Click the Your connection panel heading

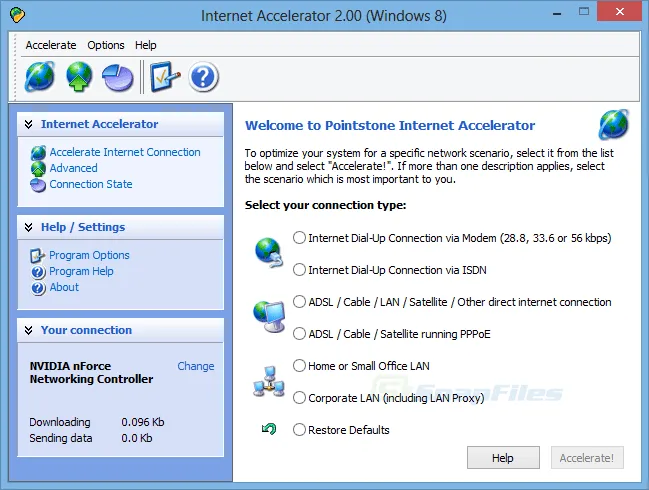(86, 330)
